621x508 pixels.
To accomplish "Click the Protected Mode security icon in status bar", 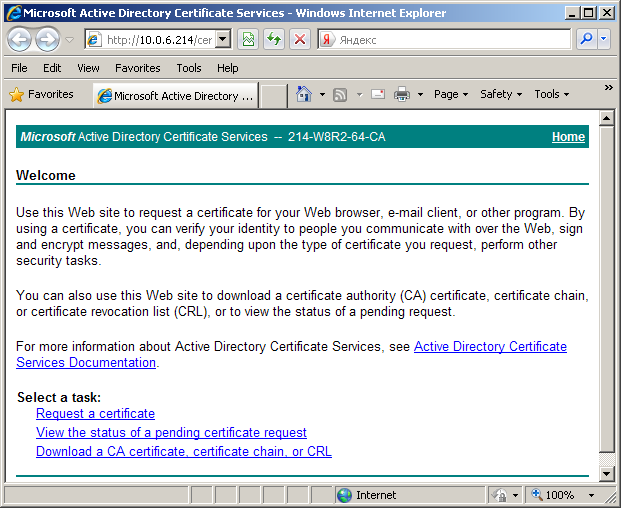I will click(500, 495).
